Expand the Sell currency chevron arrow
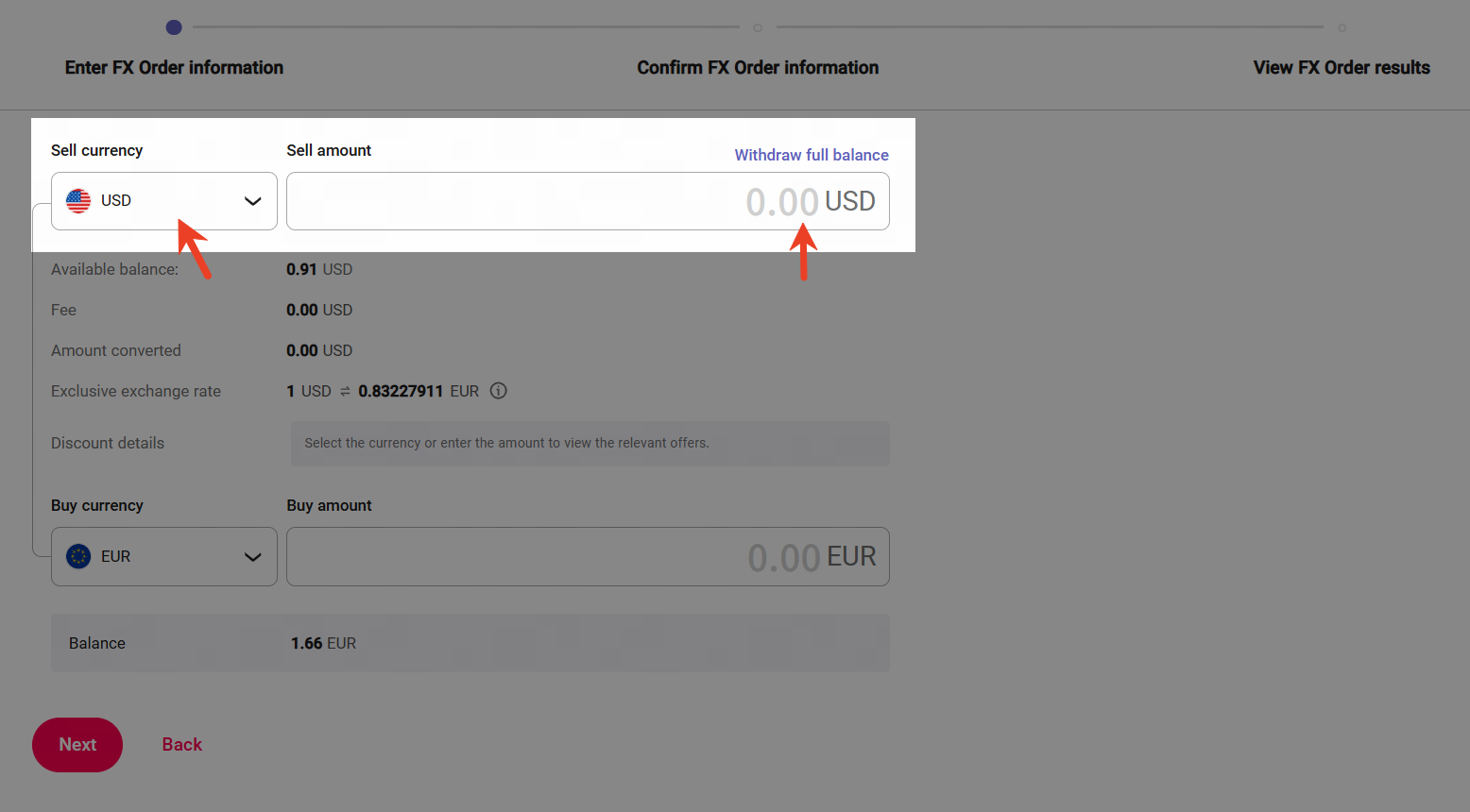This screenshot has width=1470, height=812. pyautogui.click(x=252, y=201)
